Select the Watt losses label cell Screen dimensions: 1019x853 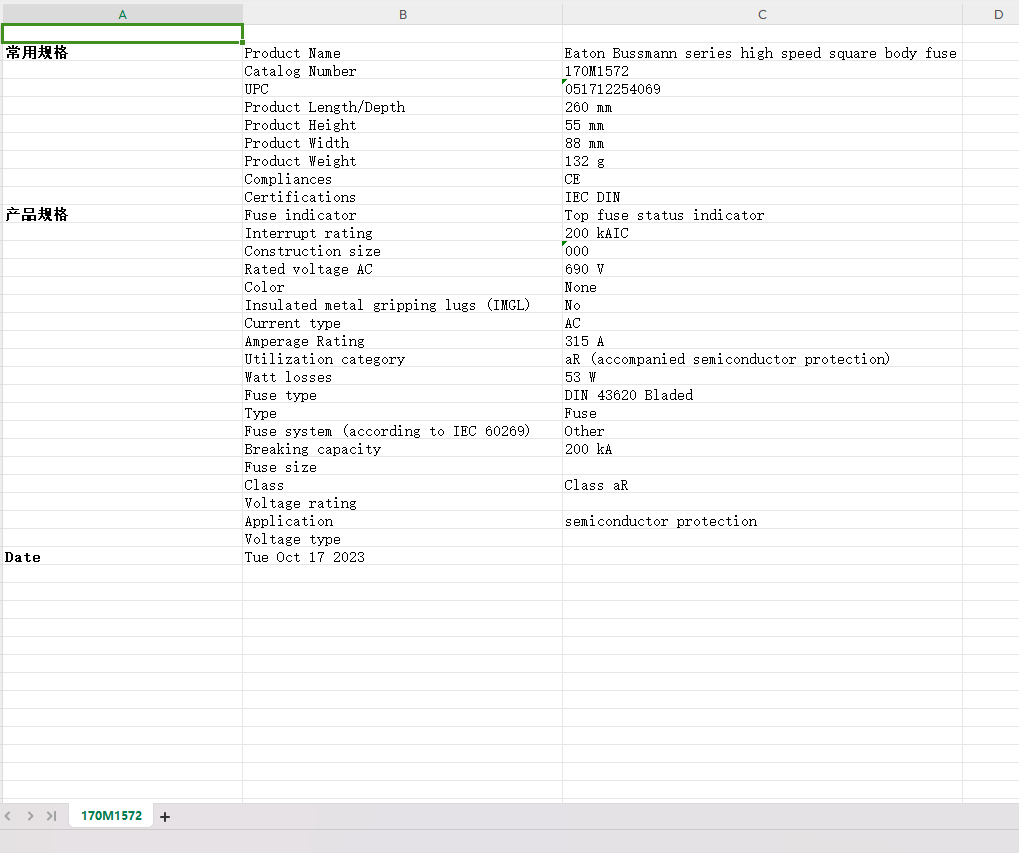pyautogui.click(x=402, y=377)
